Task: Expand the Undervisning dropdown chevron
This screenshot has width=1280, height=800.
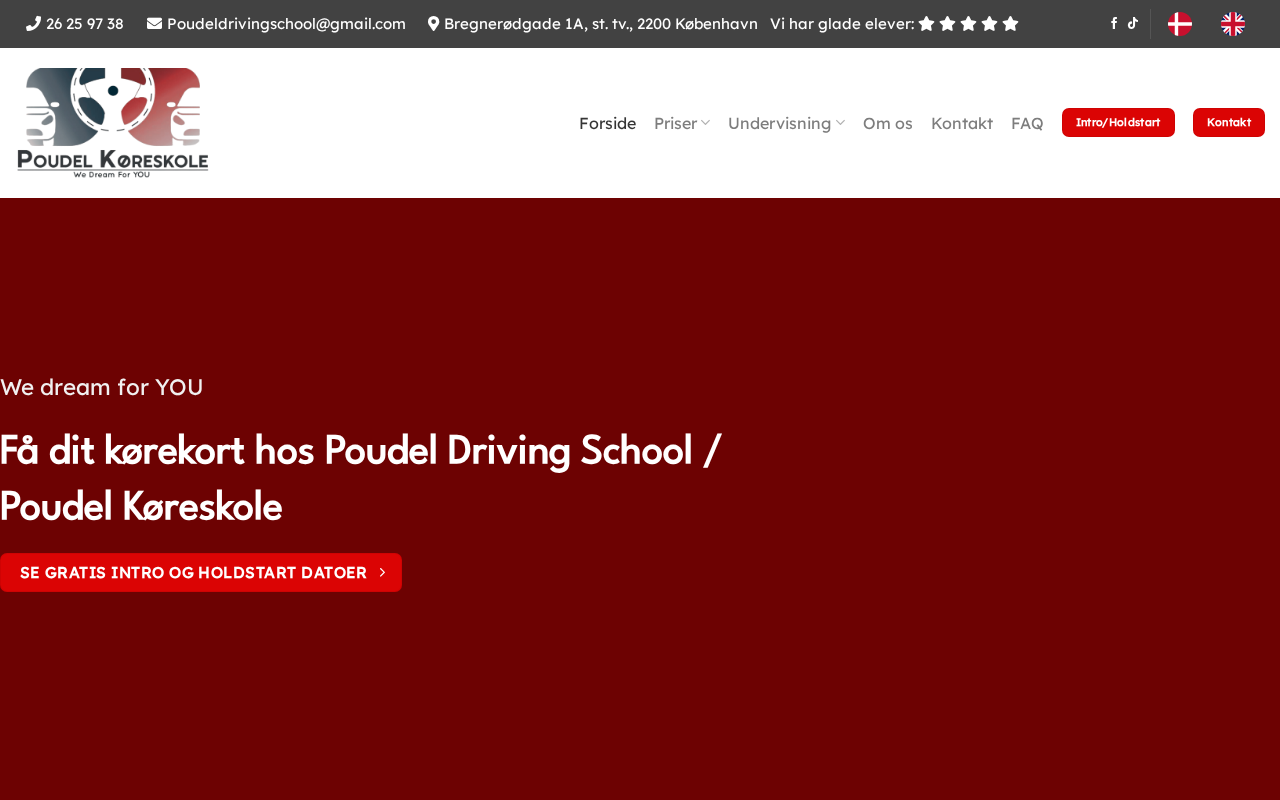Action: [x=840, y=123]
